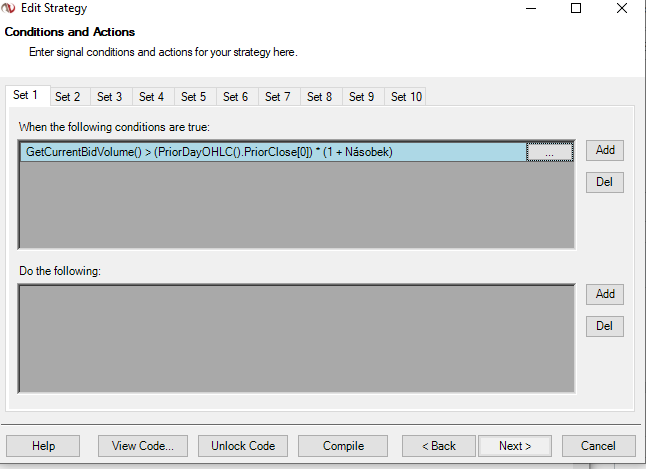The image size is (646, 469).
Task: Add a new condition to the conditions list
Action: tap(605, 150)
